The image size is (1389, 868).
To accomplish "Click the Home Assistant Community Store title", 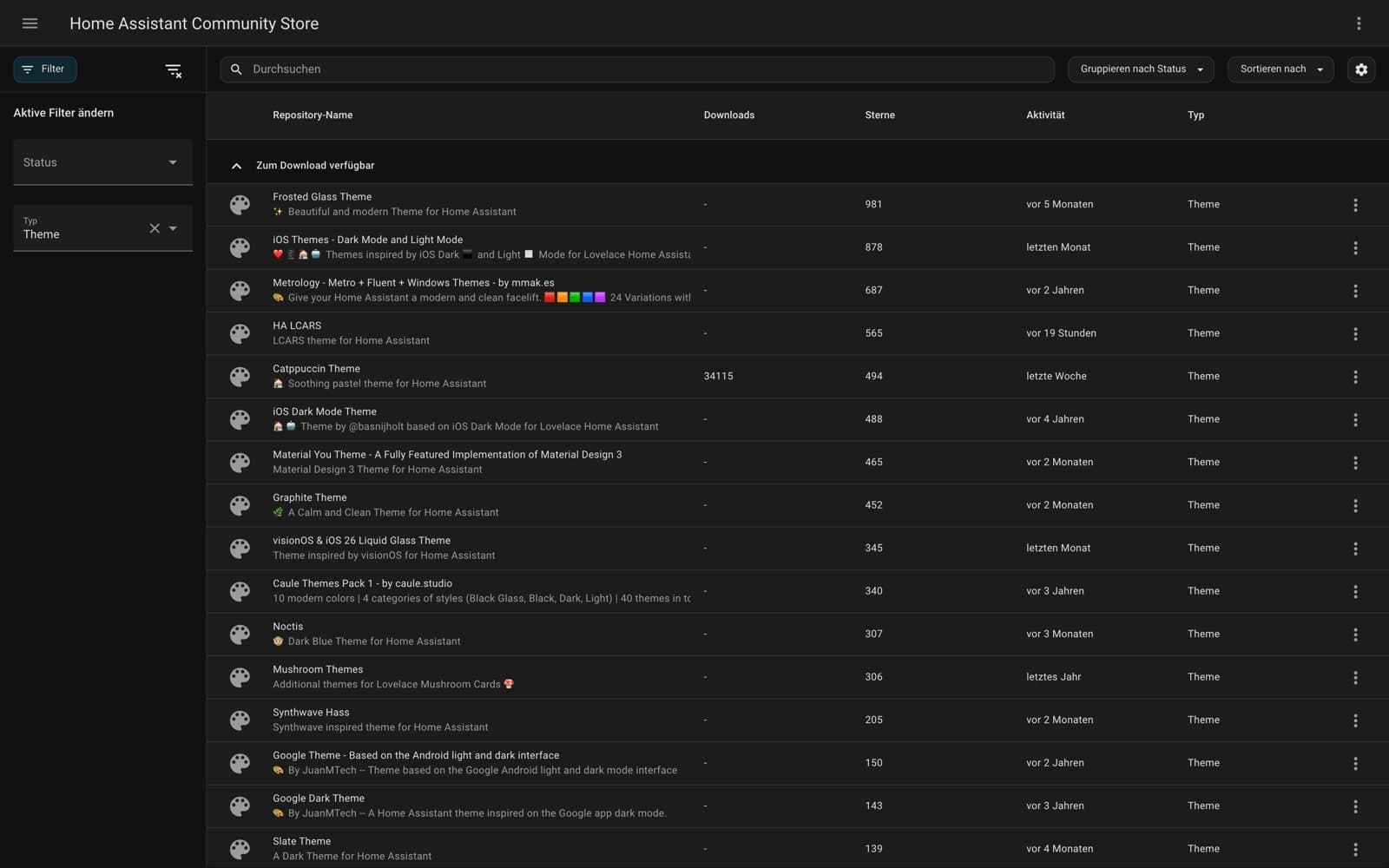I will (x=194, y=23).
